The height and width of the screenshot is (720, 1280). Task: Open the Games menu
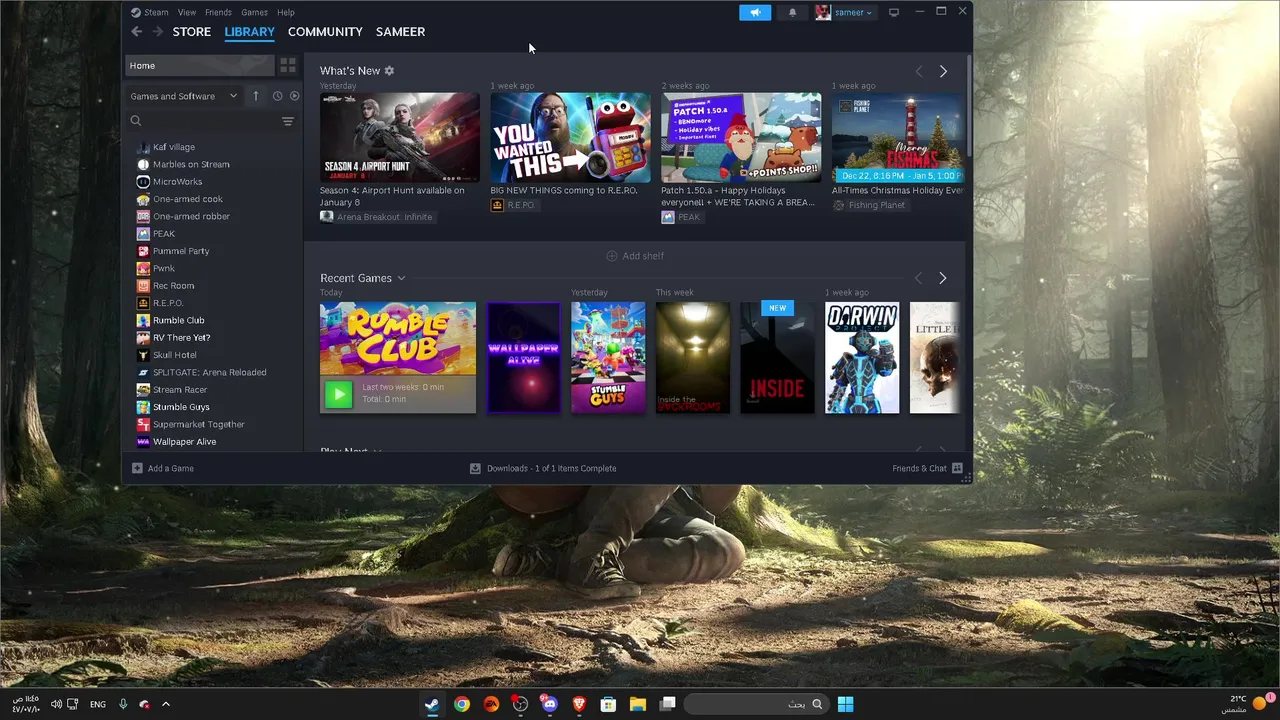click(x=254, y=12)
